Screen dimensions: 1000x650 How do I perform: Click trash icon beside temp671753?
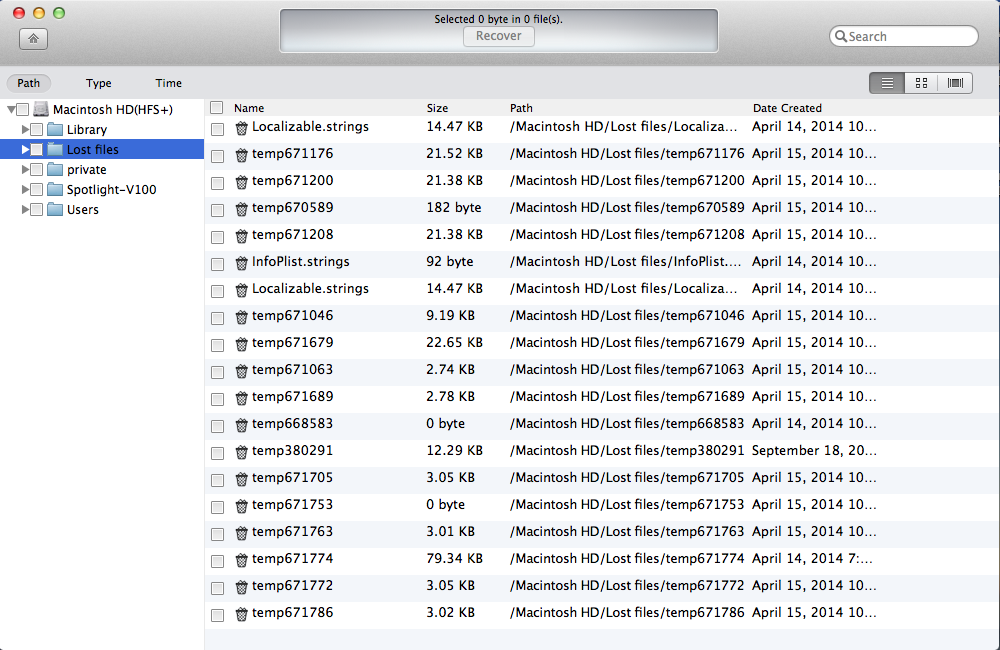(x=241, y=506)
